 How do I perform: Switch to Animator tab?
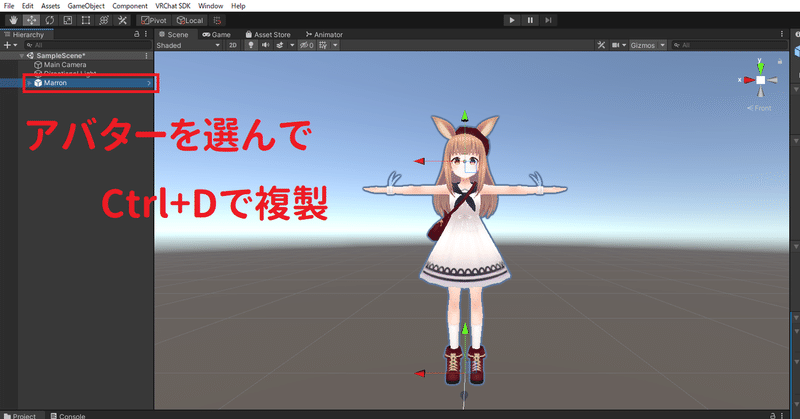point(324,35)
